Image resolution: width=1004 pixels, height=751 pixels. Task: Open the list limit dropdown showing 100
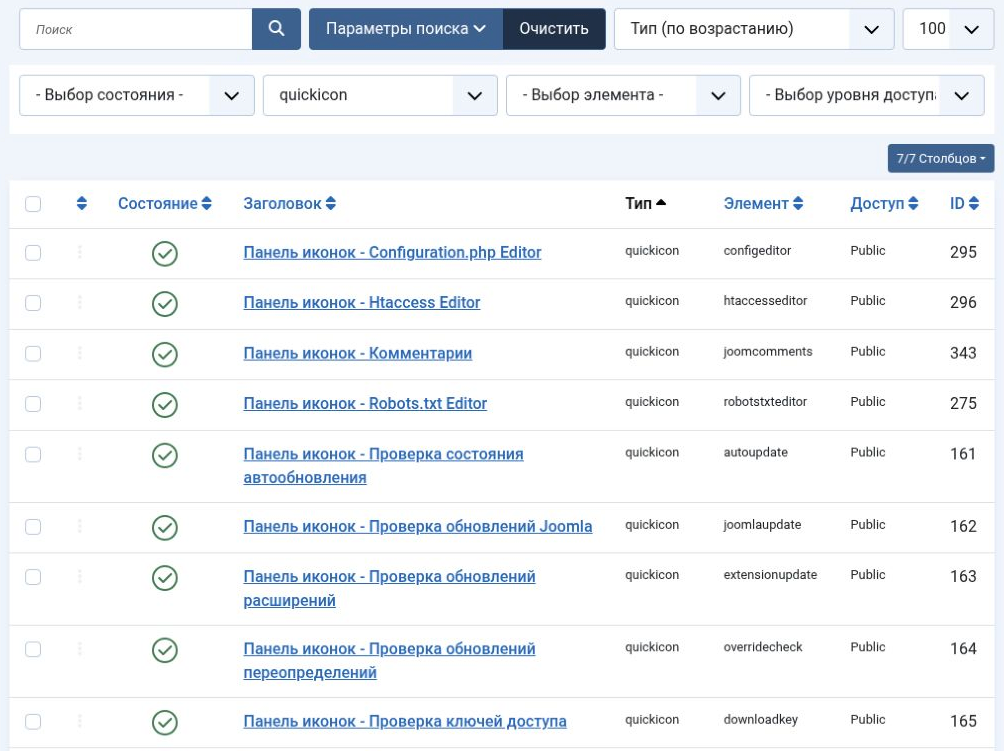click(948, 29)
